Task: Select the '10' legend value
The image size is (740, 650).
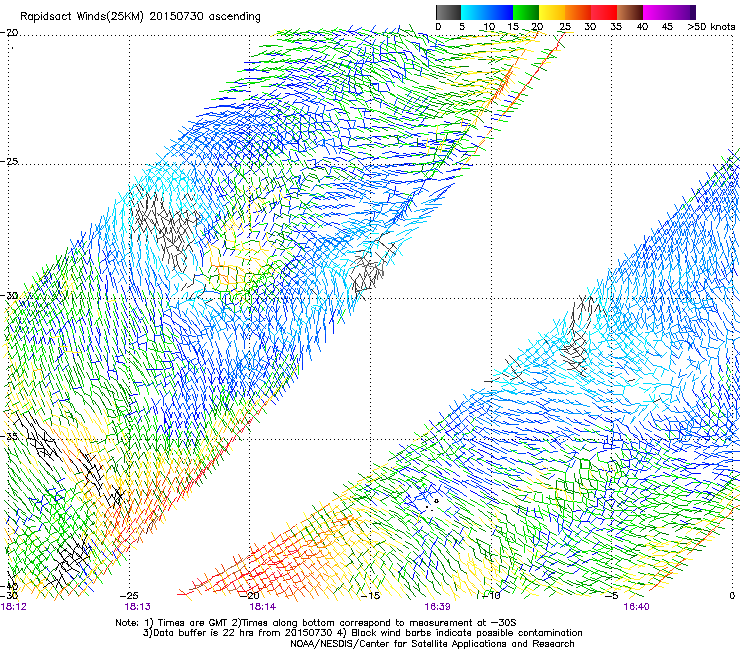Action: pyautogui.click(x=488, y=26)
